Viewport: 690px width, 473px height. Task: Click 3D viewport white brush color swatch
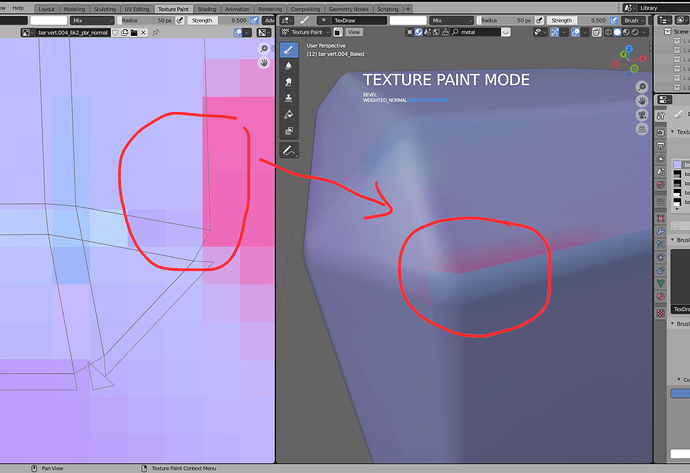tap(408, 20)
